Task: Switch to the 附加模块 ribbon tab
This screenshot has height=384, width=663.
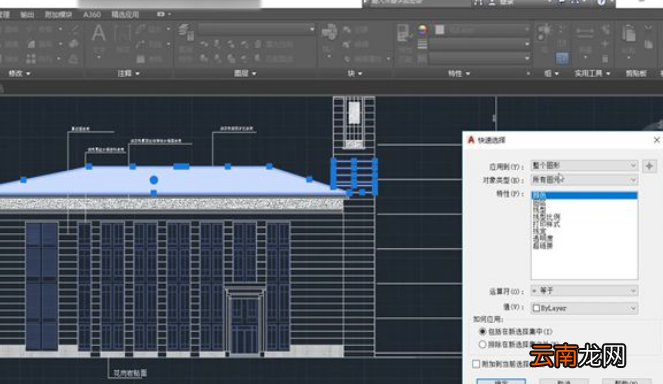Action: pyautogui.click(x=58, y=14)
